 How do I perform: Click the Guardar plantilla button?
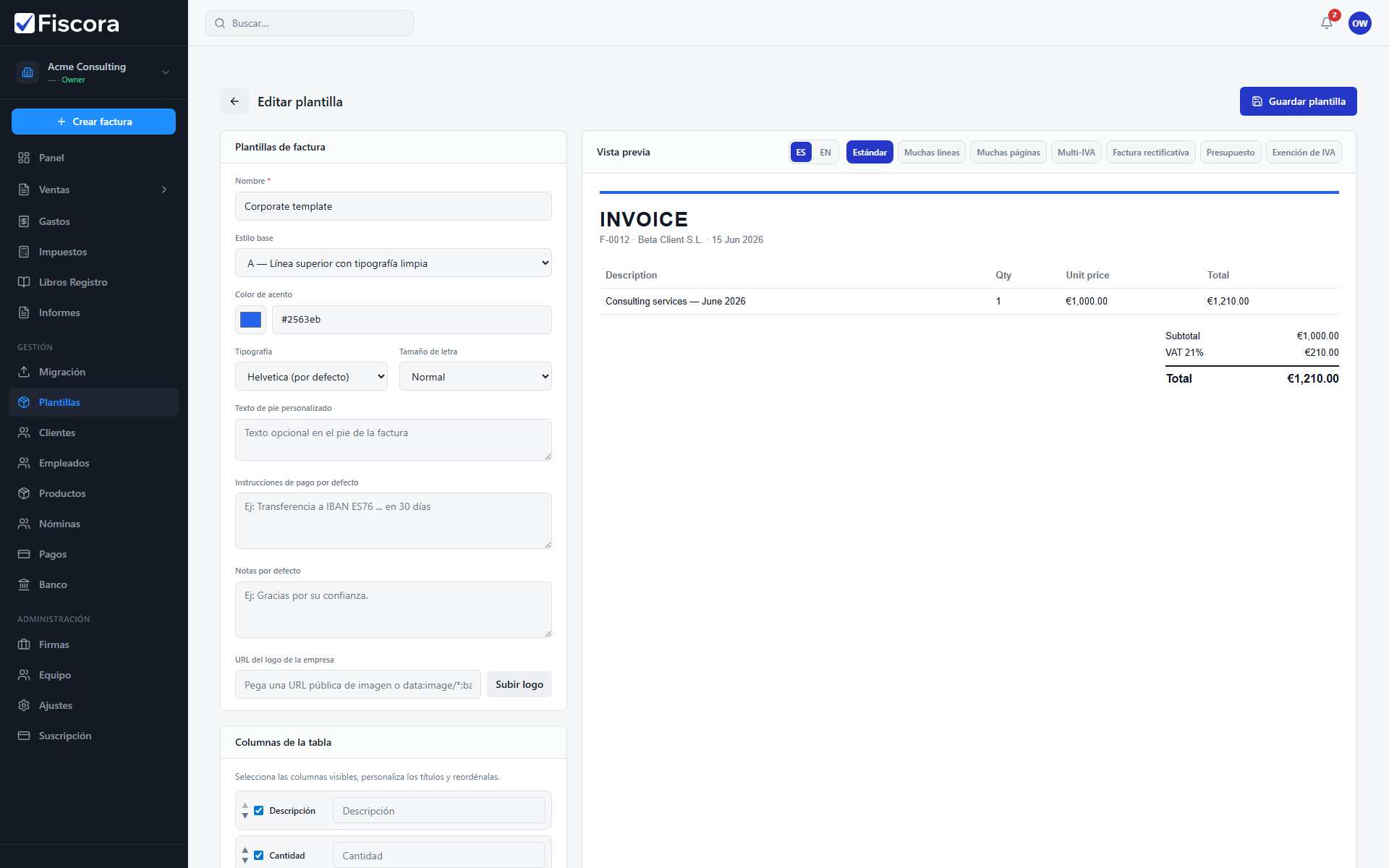pos(1298,101)
